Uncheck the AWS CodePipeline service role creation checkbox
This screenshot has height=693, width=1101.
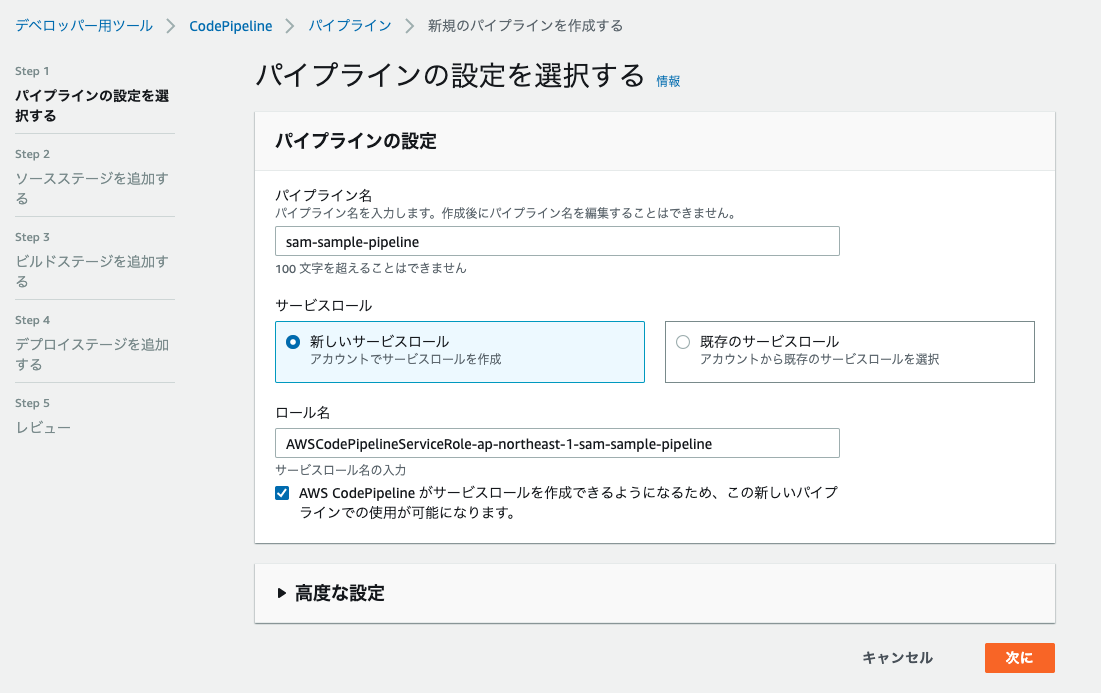pyautogui.click(x=281, y=492)
